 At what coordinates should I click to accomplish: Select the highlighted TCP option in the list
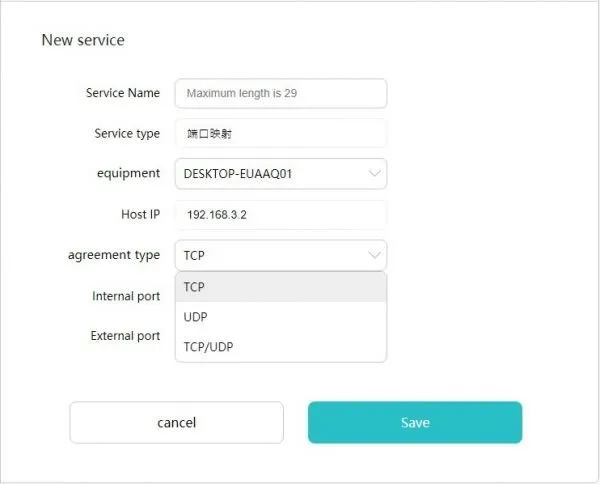click(x=280, y=286)
